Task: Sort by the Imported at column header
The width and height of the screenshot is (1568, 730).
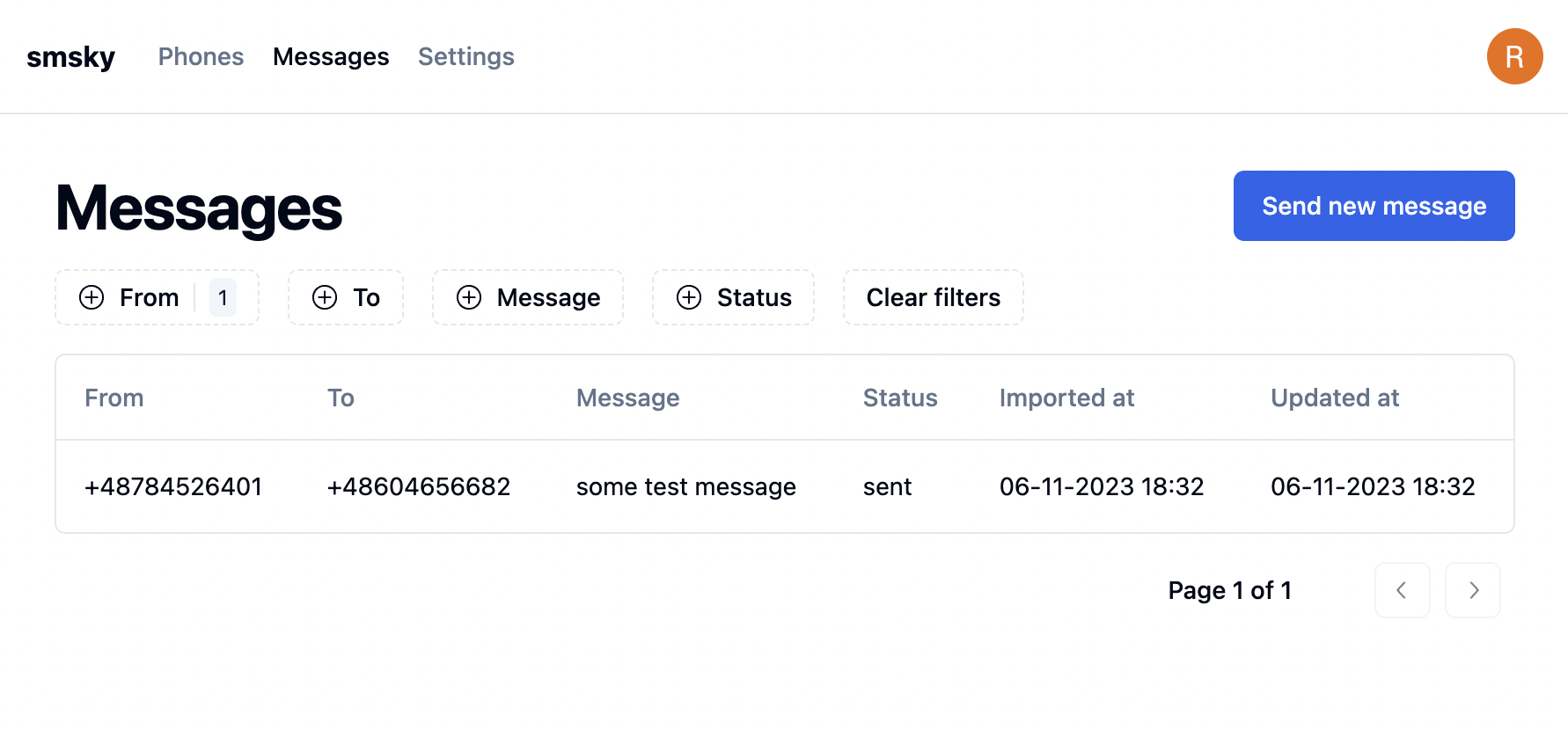Action: point(1066,398)
